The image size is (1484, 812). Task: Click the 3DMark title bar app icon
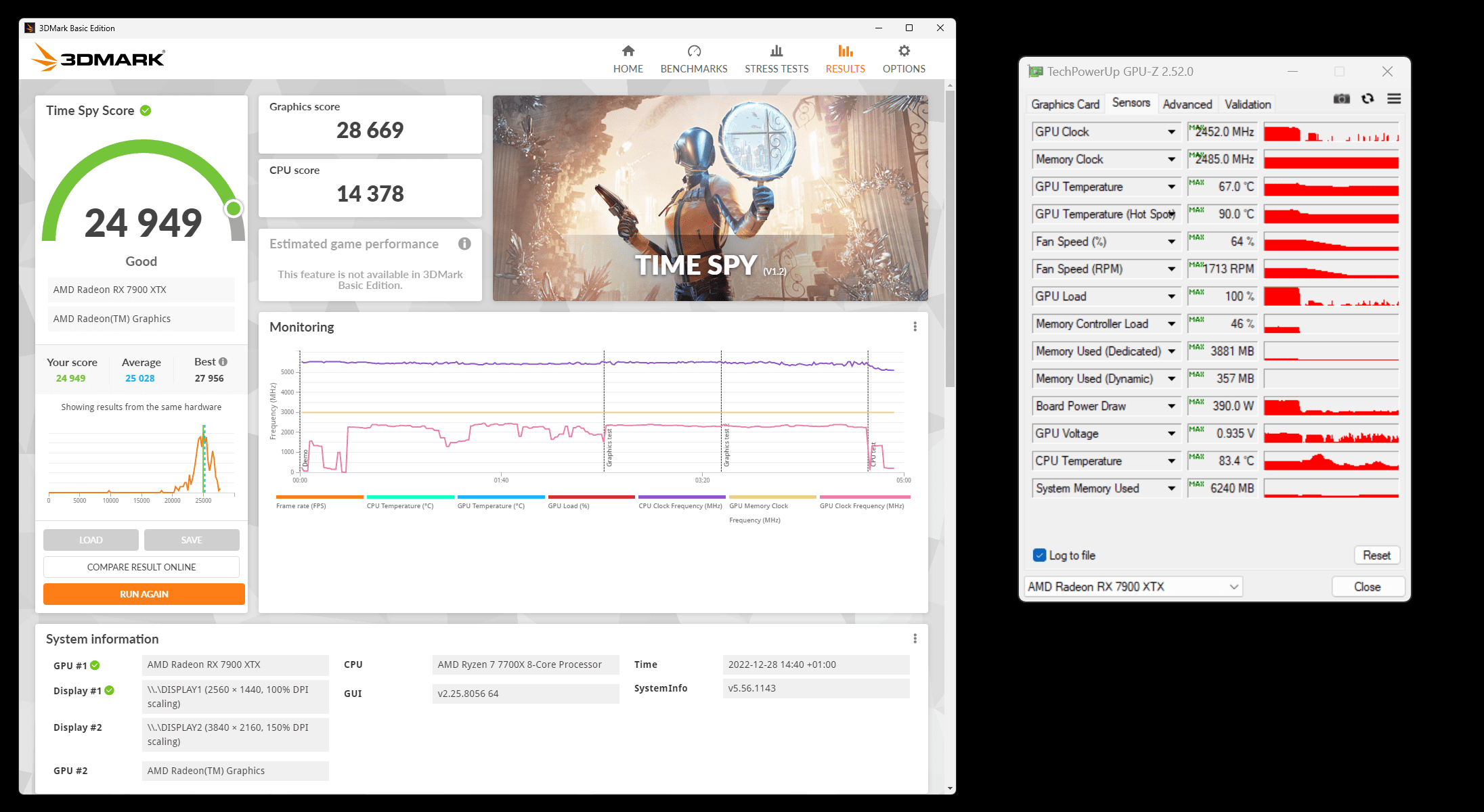click(x=29, y=28)
